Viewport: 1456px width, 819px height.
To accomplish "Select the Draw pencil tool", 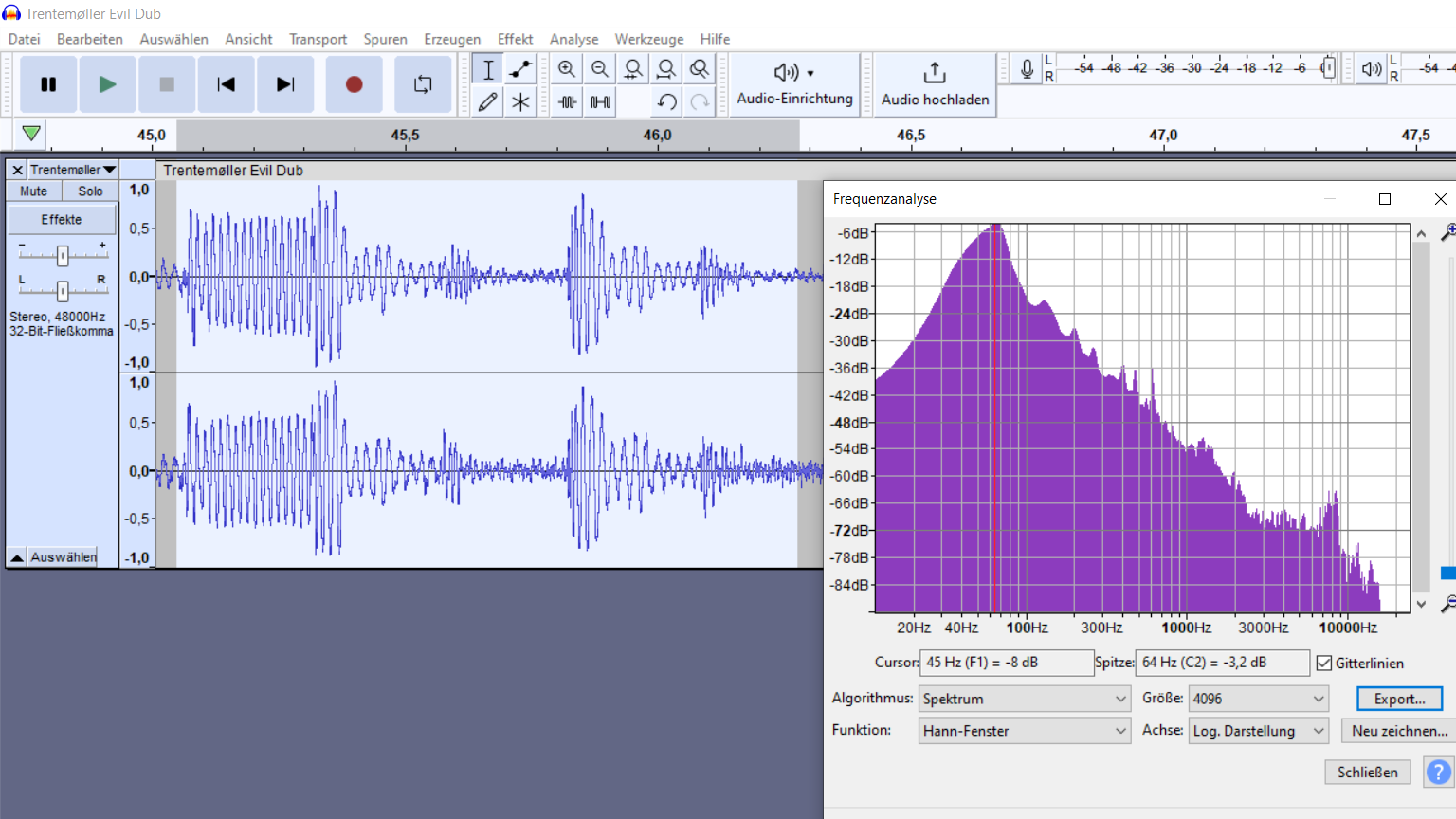I will [487, 101].
